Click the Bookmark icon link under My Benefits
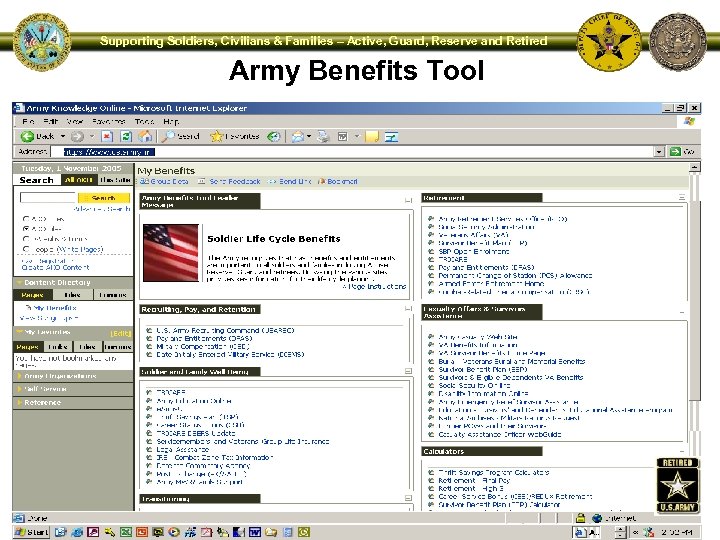The image size is (720, 540). click(321, 181)
